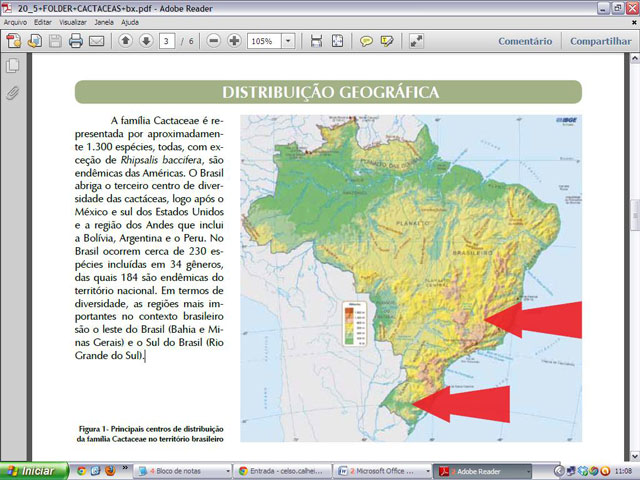Click the taskbar clock showing 11:08
Viewport: 640px width, 480px height.
623,471
